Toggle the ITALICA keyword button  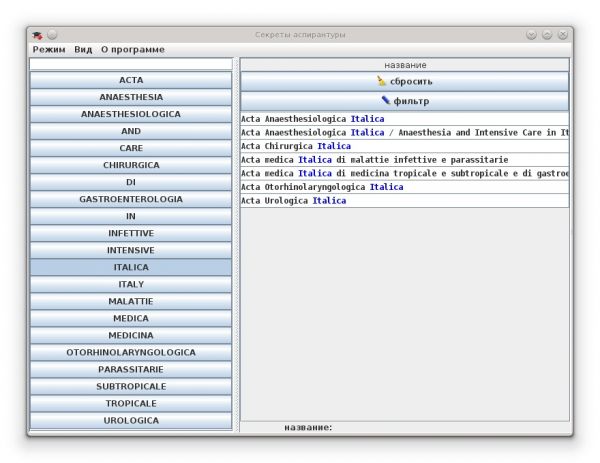click(131, 267)
